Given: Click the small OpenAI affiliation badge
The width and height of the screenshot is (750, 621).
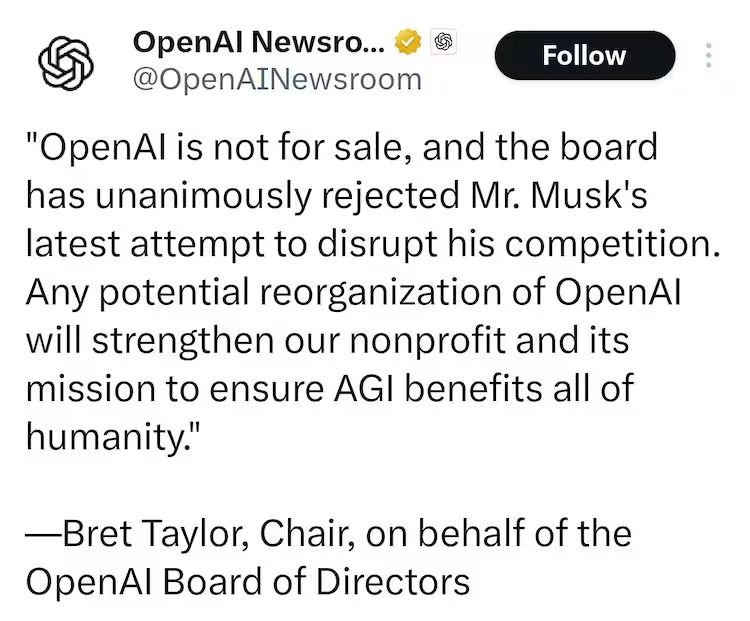Looking at the screenshot, I should tap(443, 43).
